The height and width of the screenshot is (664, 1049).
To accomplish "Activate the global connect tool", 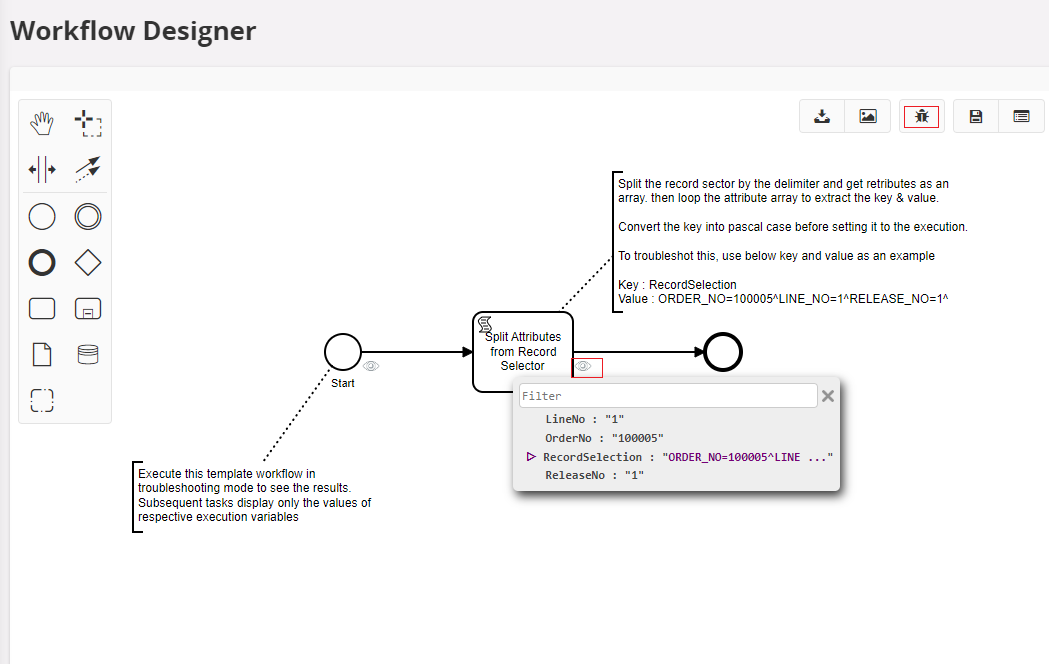I will click(x=88, y=170).
